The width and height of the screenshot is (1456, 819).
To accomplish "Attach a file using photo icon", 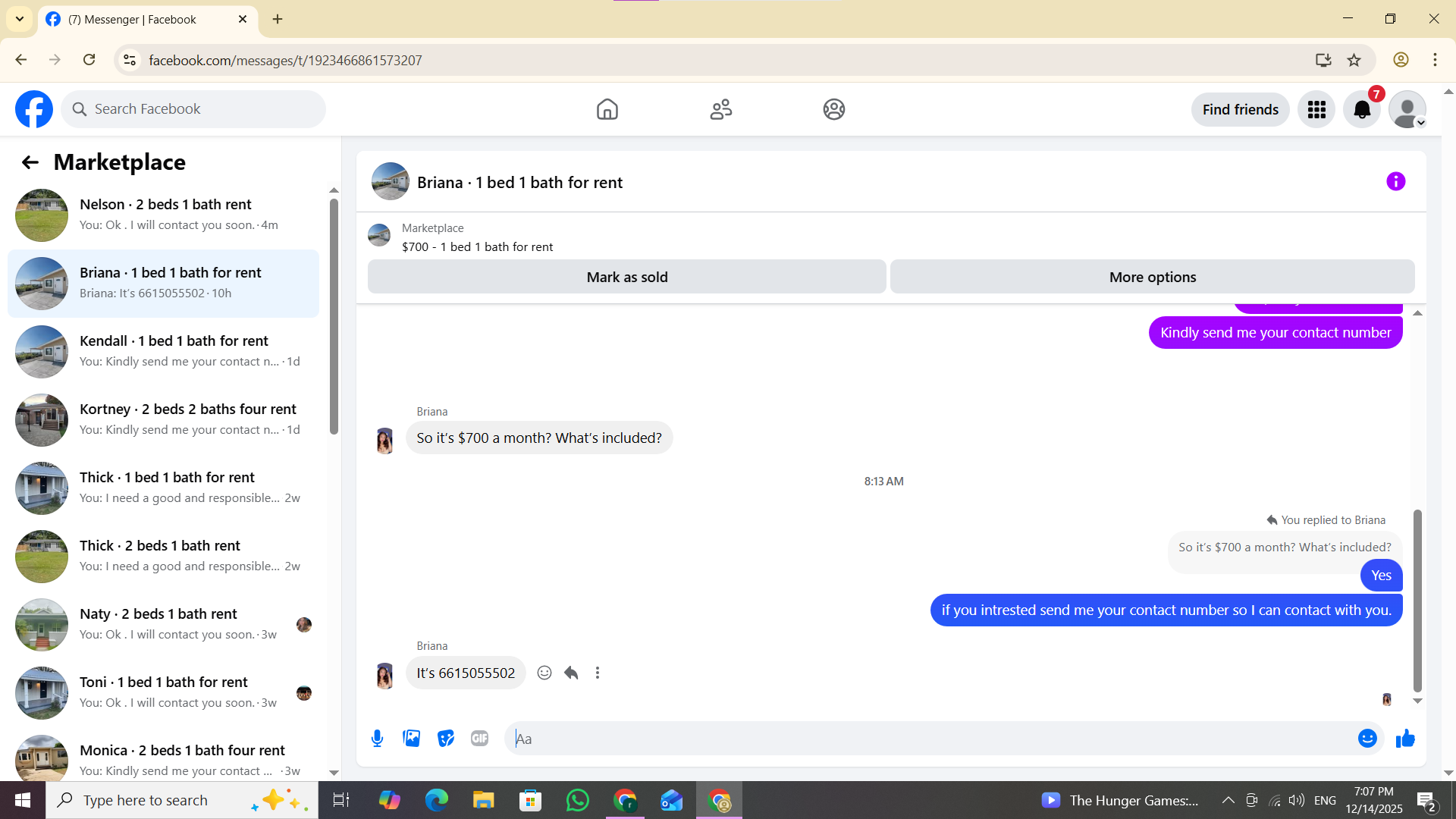I will [411, 739].
